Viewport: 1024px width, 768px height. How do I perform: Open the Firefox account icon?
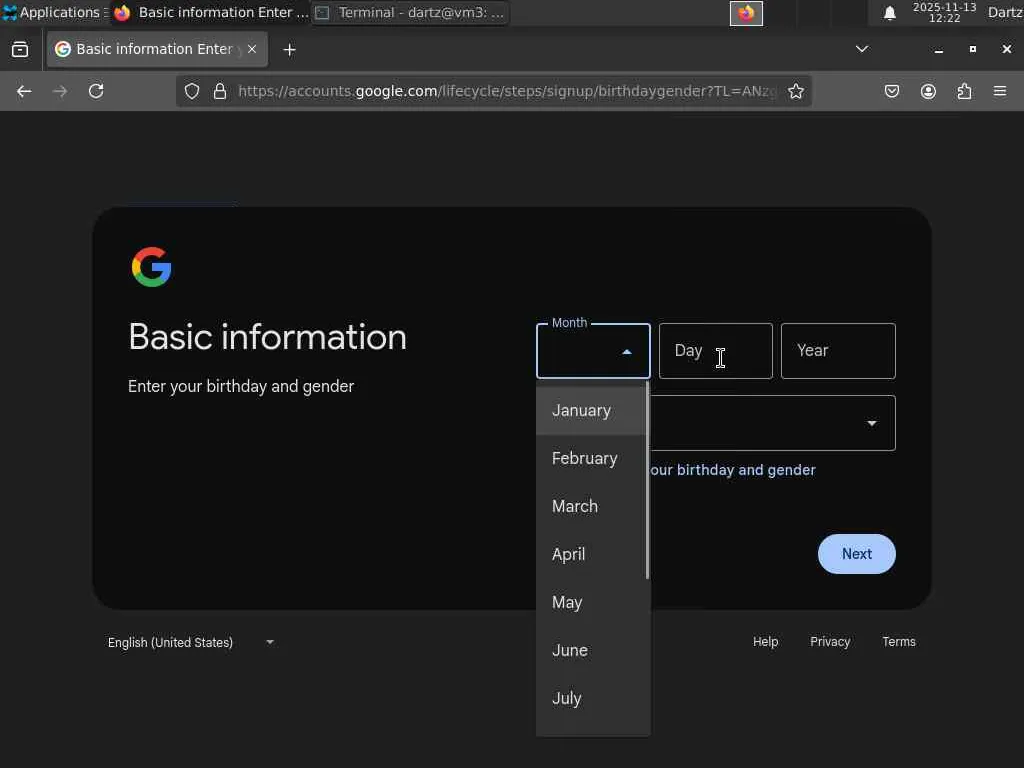pos(928,91)
